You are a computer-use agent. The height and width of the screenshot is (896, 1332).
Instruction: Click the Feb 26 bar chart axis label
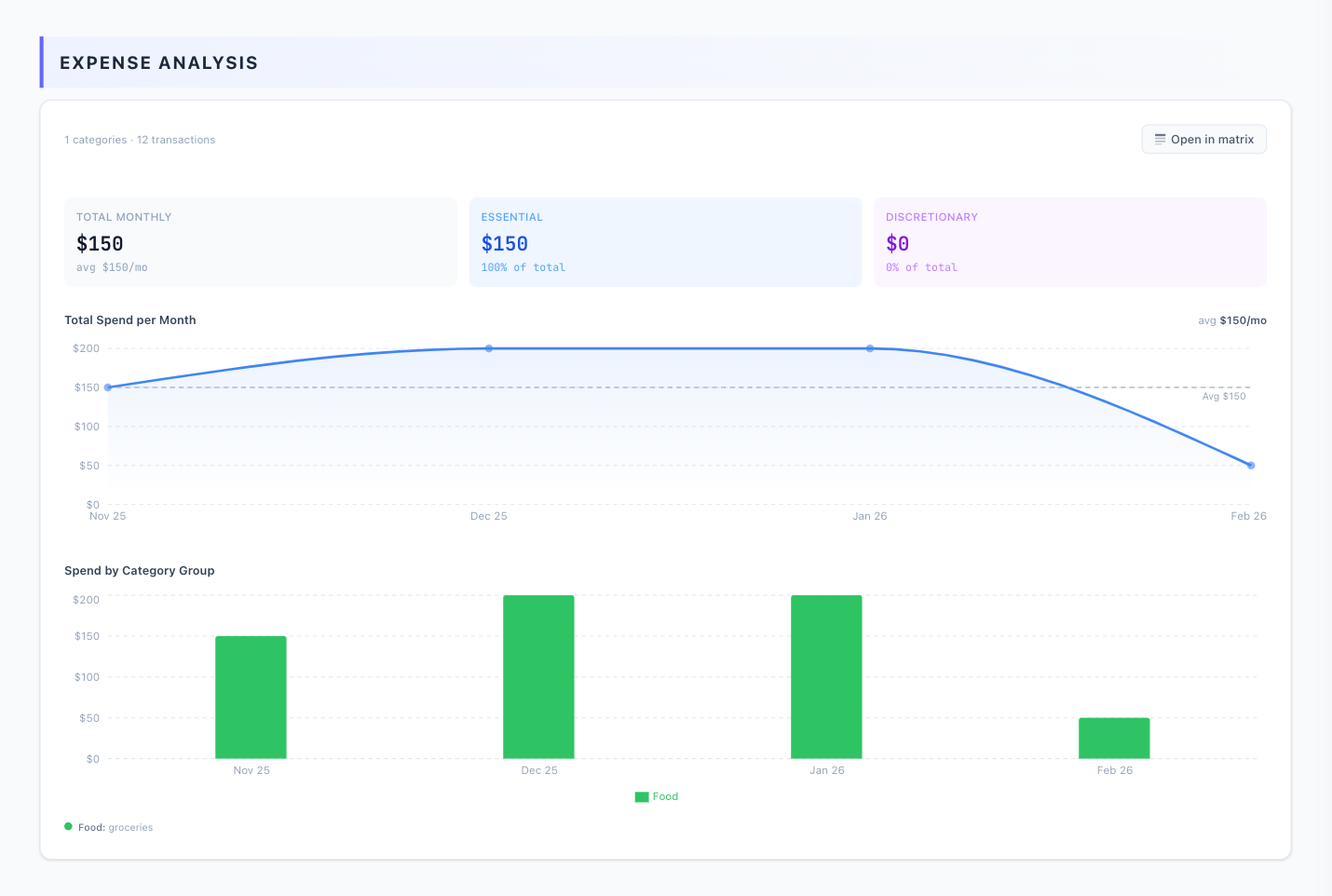(x=1114, y=770)
